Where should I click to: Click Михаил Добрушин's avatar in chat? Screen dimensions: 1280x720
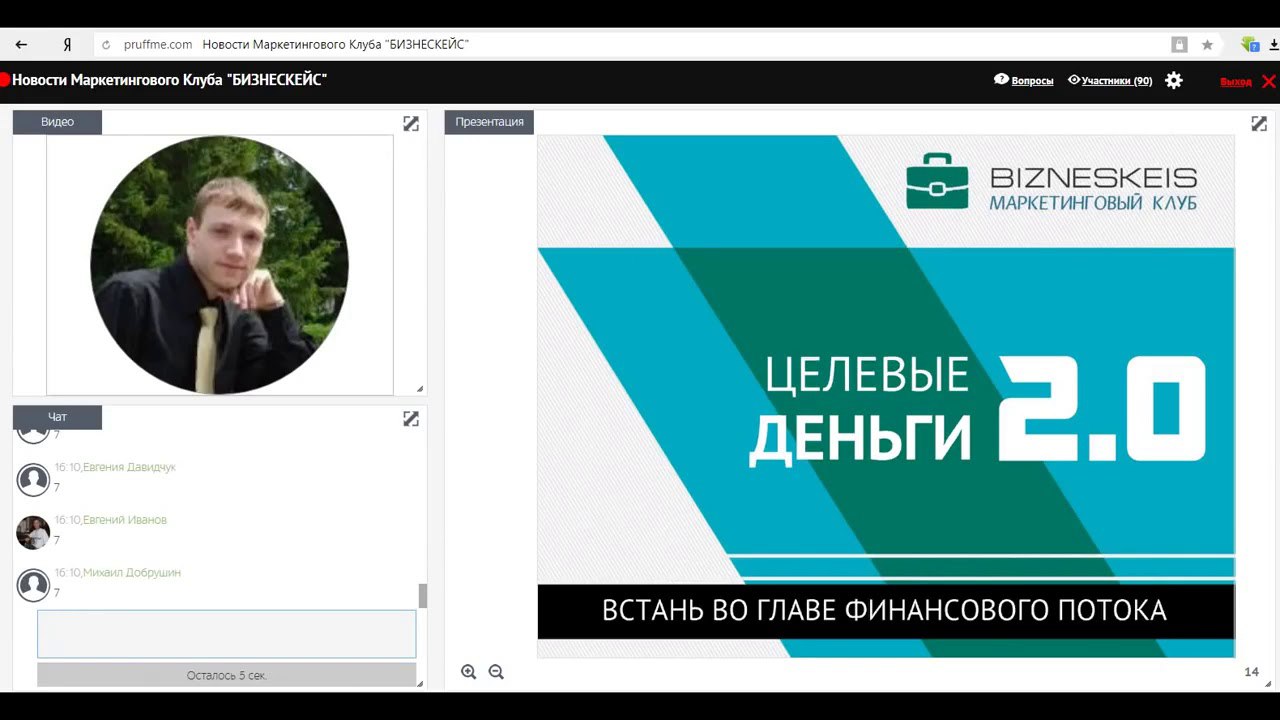click(34, 586)
